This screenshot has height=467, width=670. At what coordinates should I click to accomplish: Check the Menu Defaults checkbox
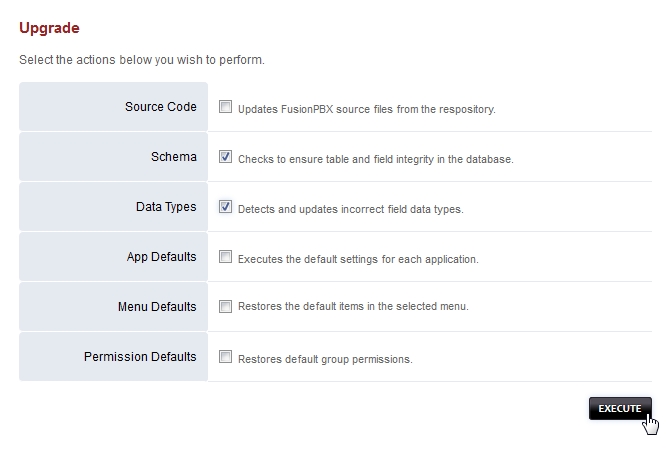226,306
